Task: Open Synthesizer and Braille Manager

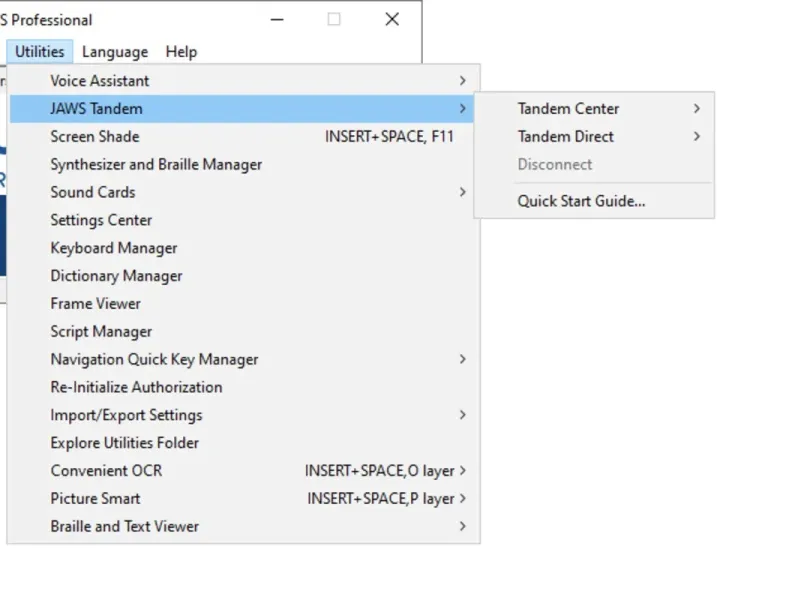Action: pos(156,165)
